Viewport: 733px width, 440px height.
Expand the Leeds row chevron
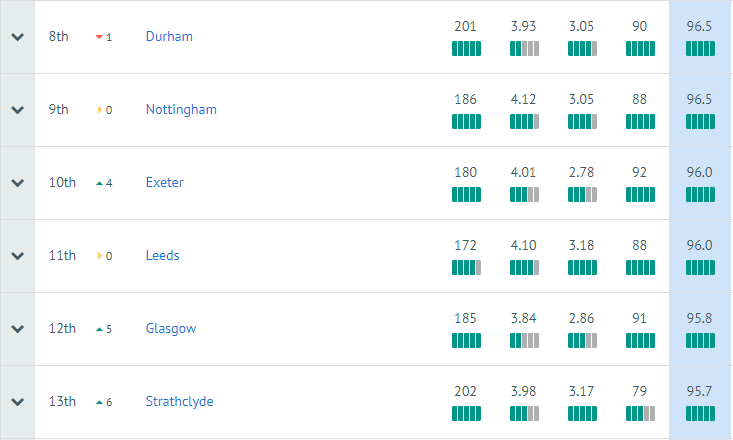[x=17, y=256]
